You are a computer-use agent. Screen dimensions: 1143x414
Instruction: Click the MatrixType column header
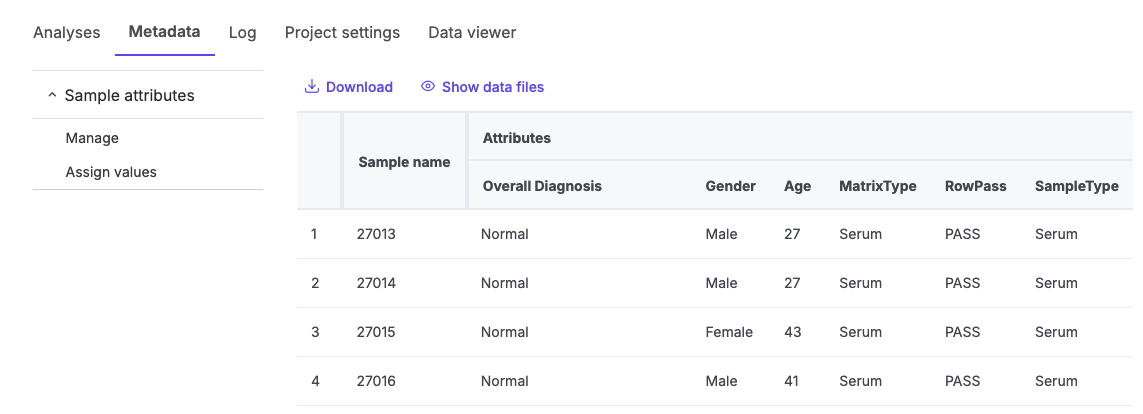tap(877, 186)
